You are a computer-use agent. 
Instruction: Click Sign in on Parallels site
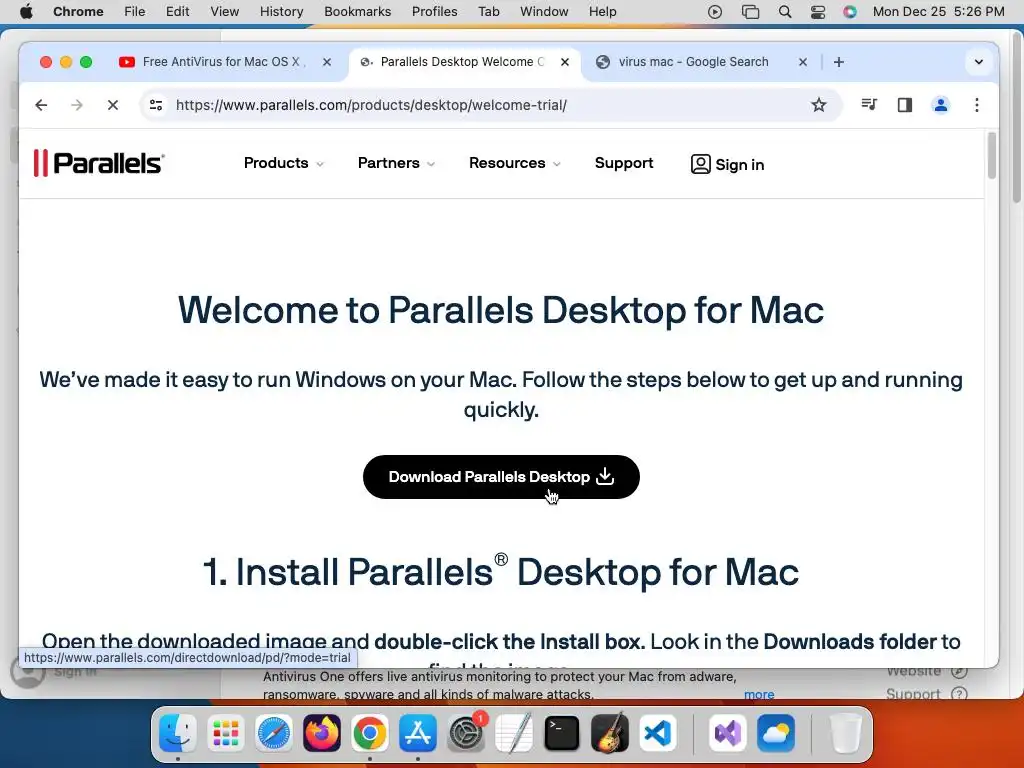(727, 165)
